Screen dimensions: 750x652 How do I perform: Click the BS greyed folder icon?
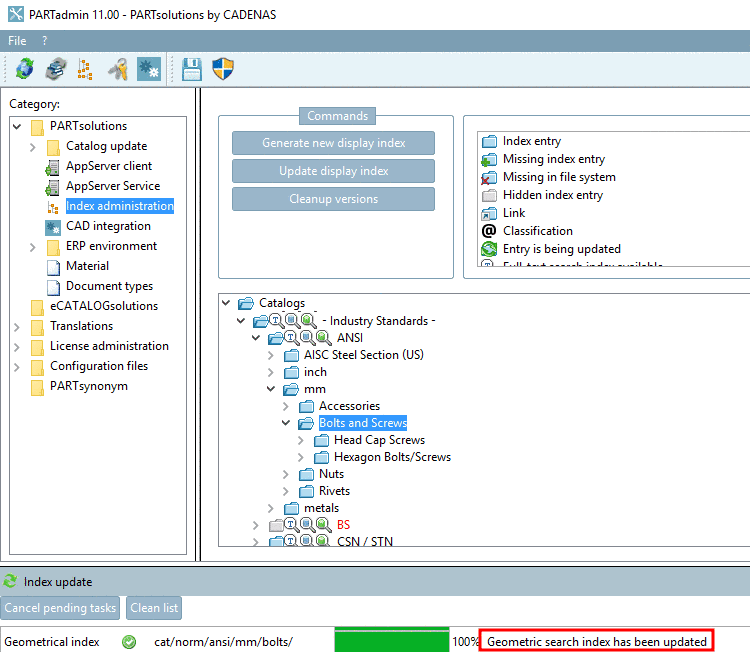click(x=276, y=525)
